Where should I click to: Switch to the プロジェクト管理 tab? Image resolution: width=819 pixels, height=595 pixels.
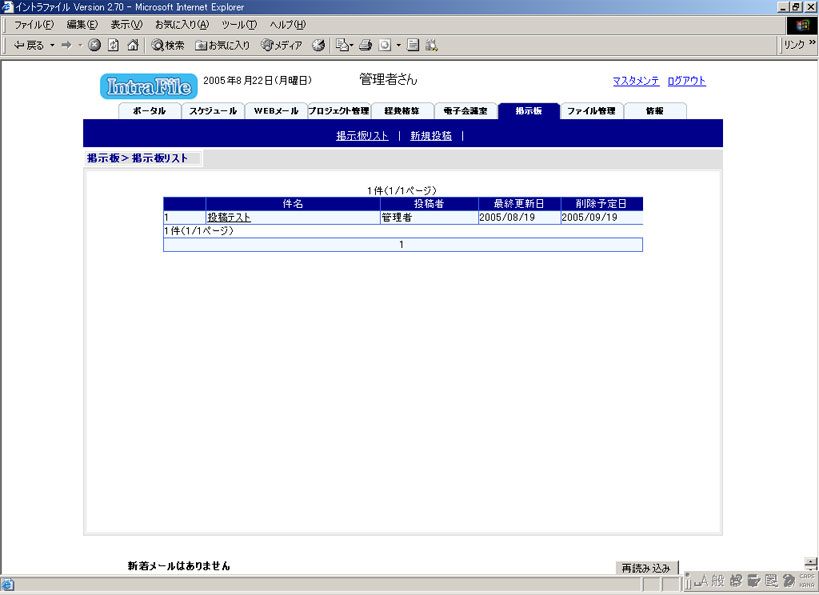click(339, 111)
